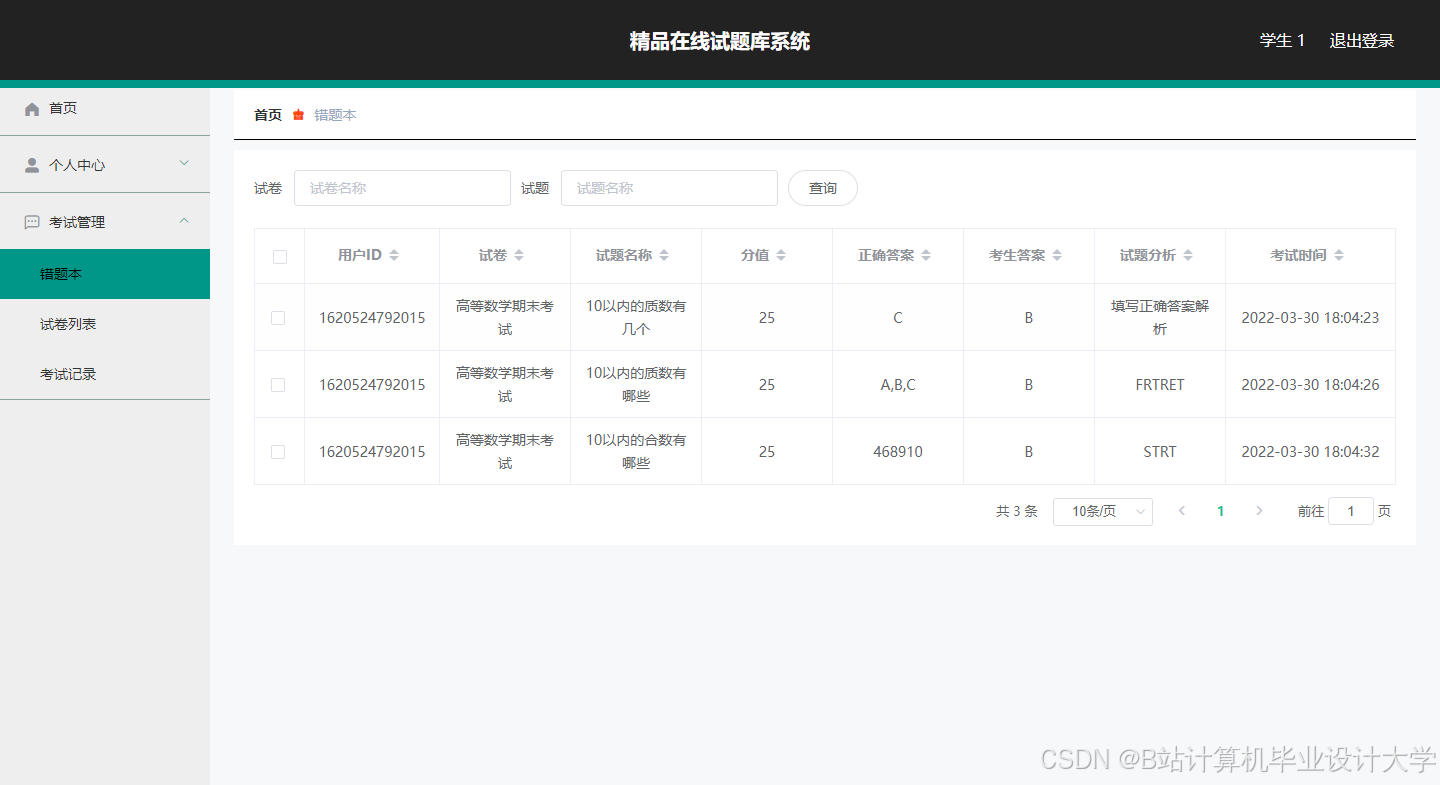The width and height of the screenshot is (1440, 785).
Task: Go to previous page arrow
Action: [1182, 511]
